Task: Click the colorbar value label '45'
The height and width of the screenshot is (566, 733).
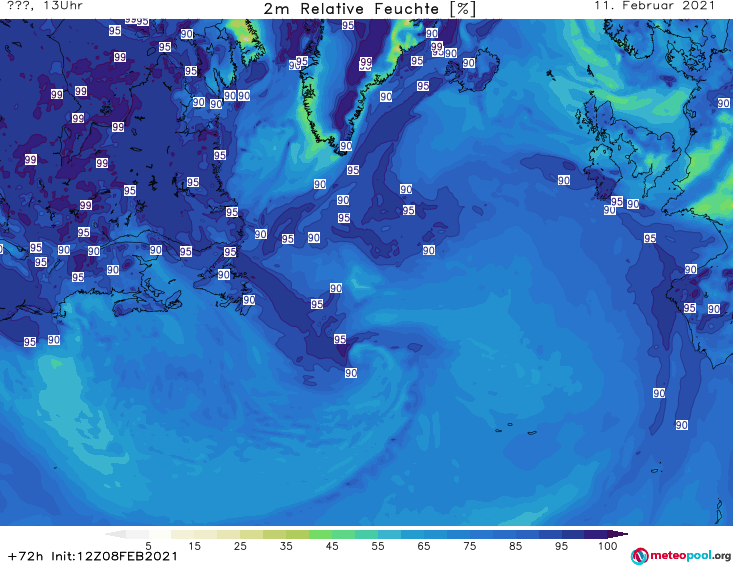Action: tap(332, 546)
